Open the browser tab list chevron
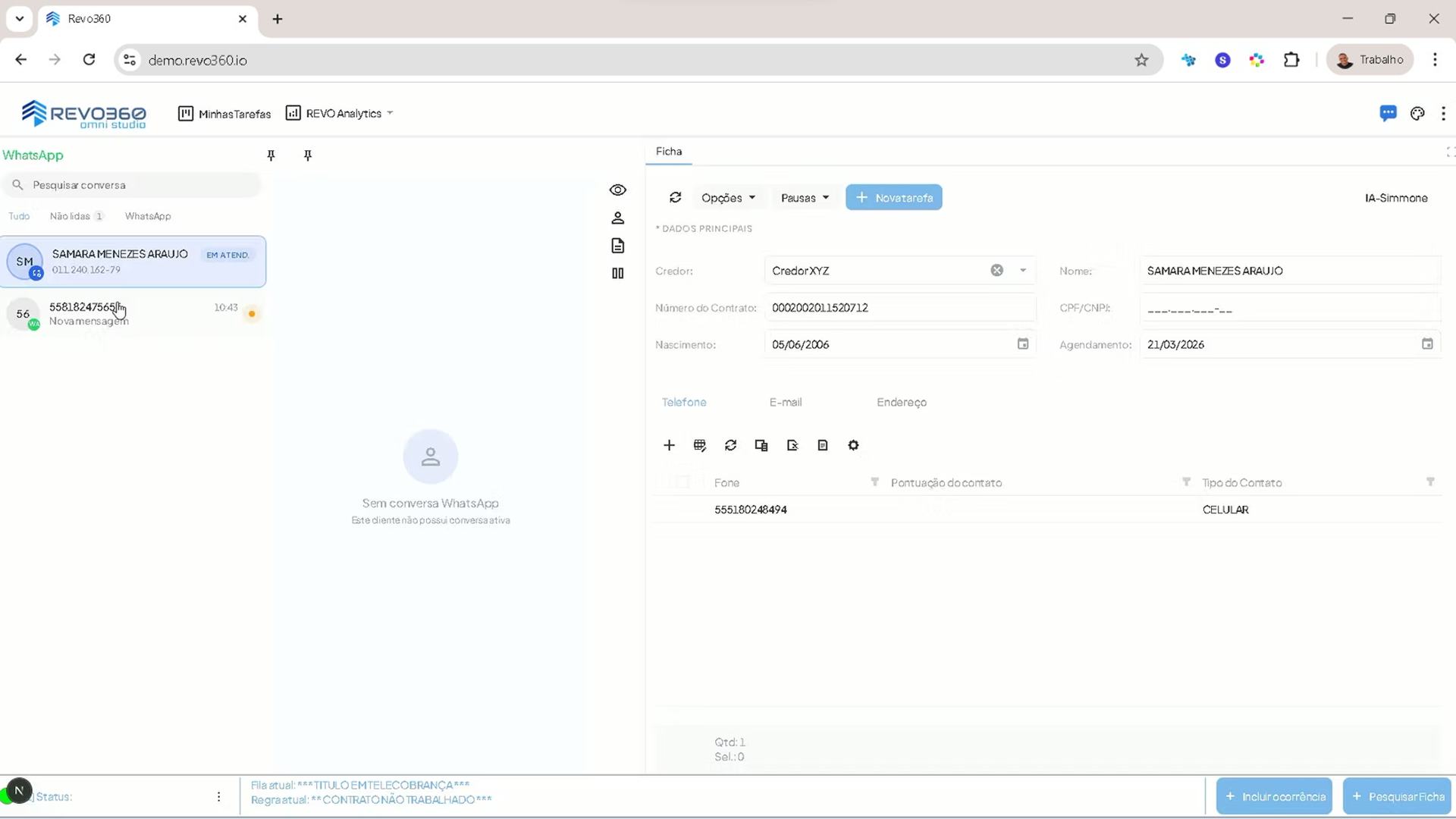The width and height of the screenshot is (1456, 819). point(19,18)
